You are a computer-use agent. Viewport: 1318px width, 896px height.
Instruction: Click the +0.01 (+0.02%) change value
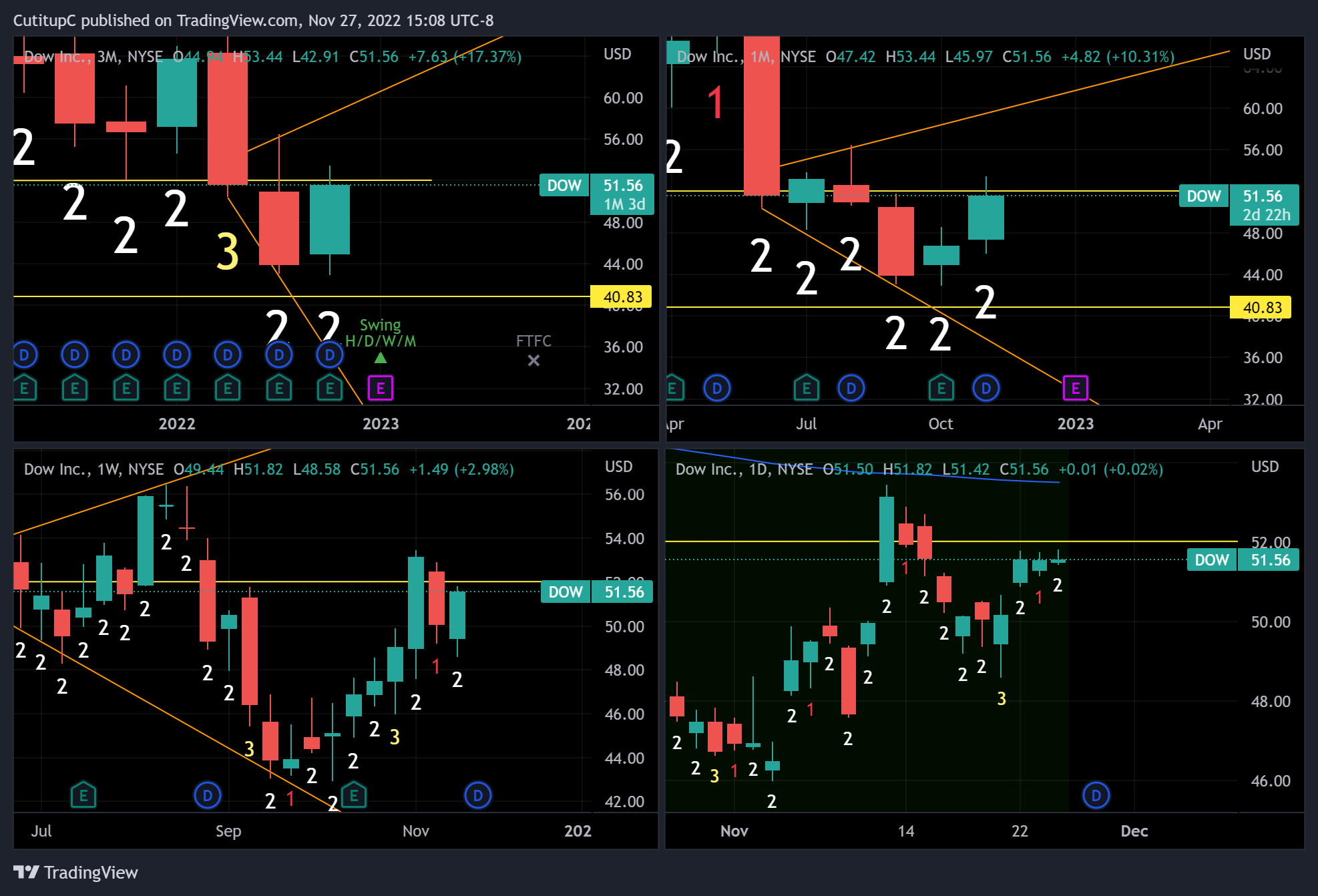(x=1111, y=469)
